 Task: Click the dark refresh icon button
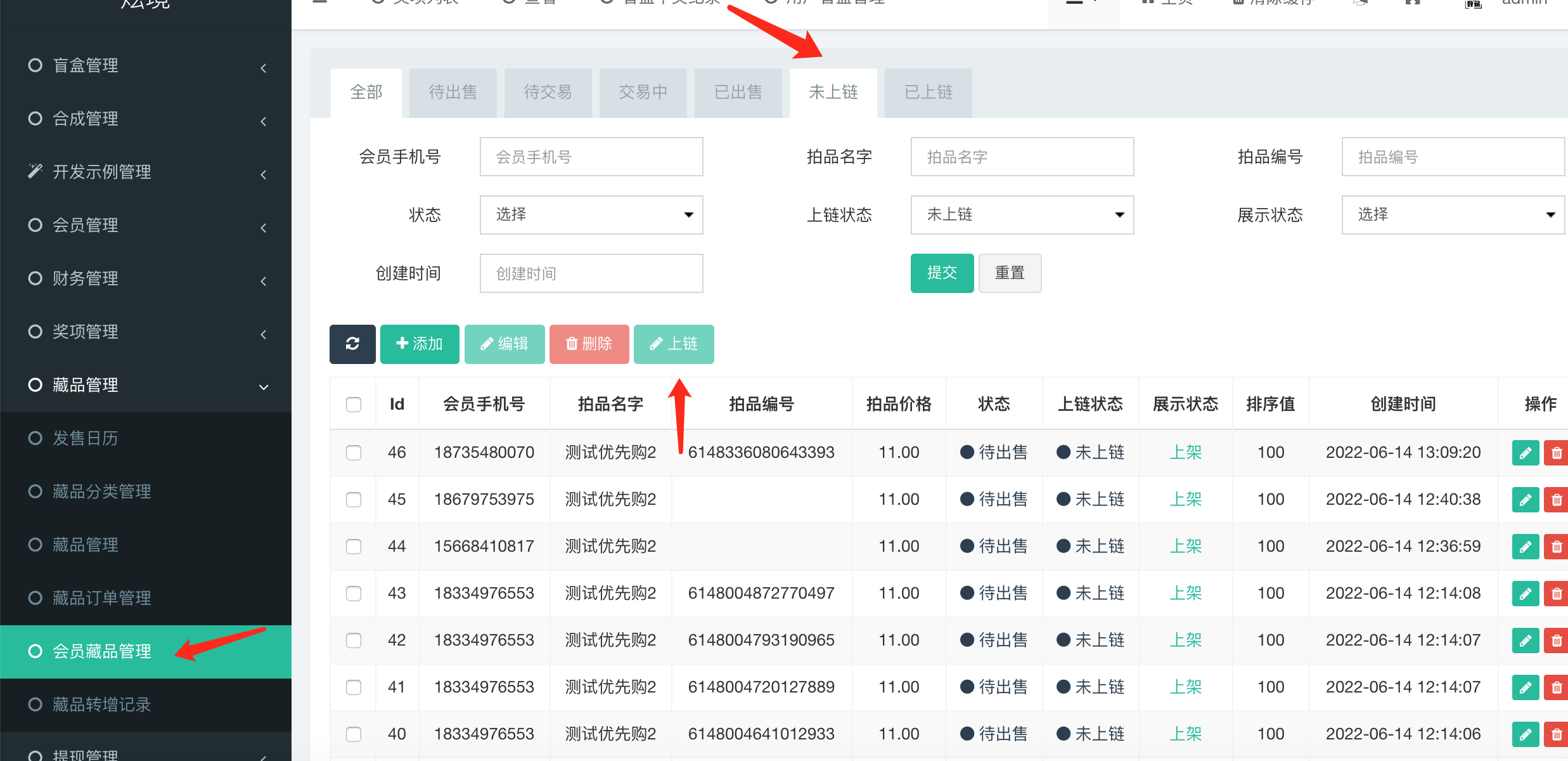(x=352, y=344)
